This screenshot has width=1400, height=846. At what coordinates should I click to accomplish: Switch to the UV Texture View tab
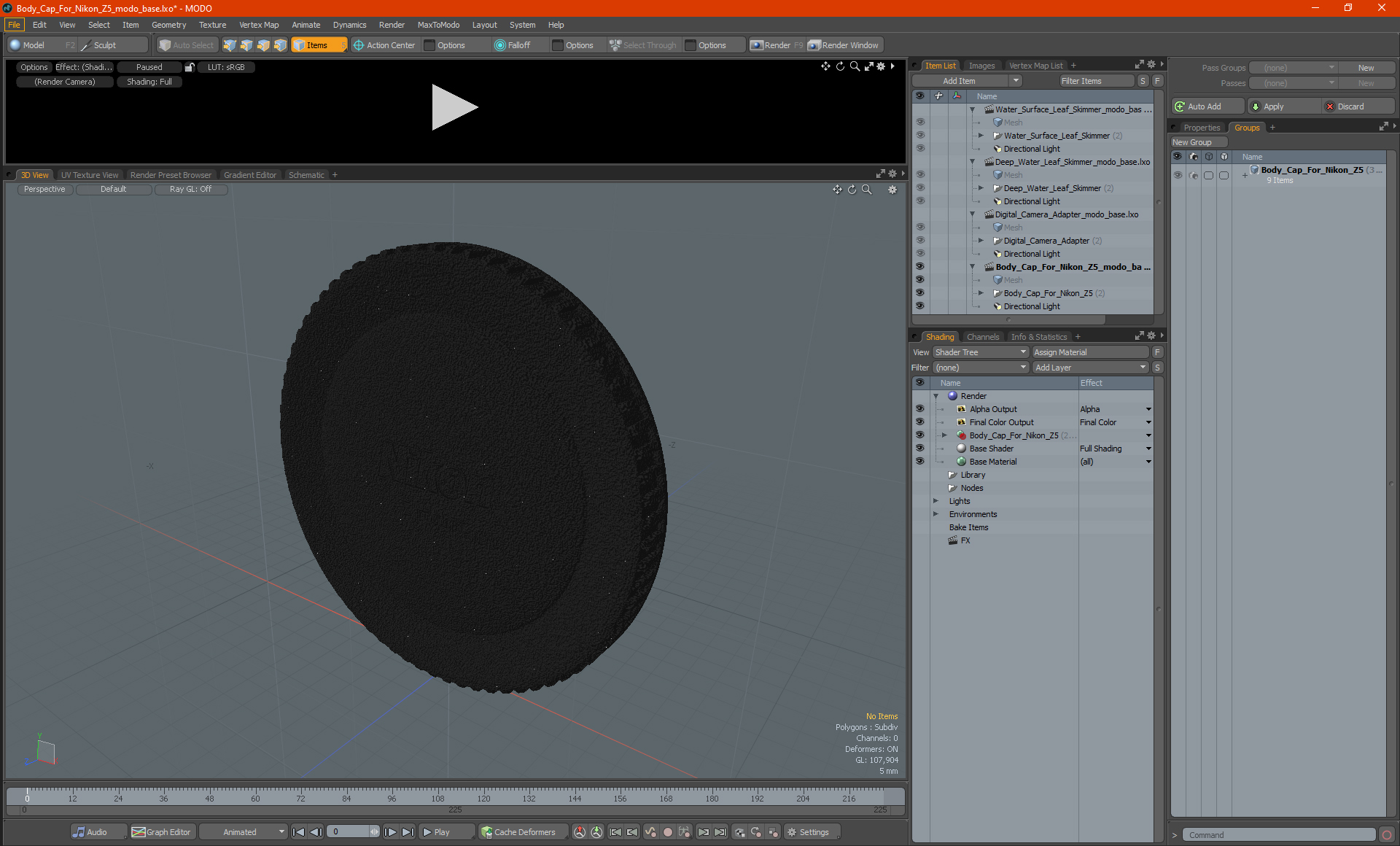[x=89, y=175]
